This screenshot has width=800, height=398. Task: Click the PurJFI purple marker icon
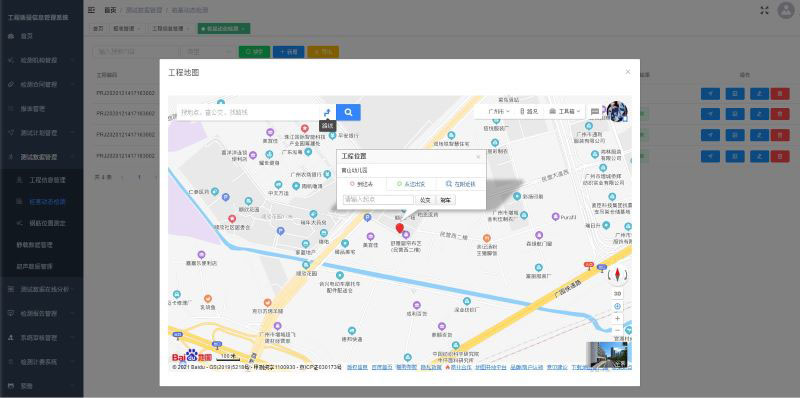pos(556,217)
